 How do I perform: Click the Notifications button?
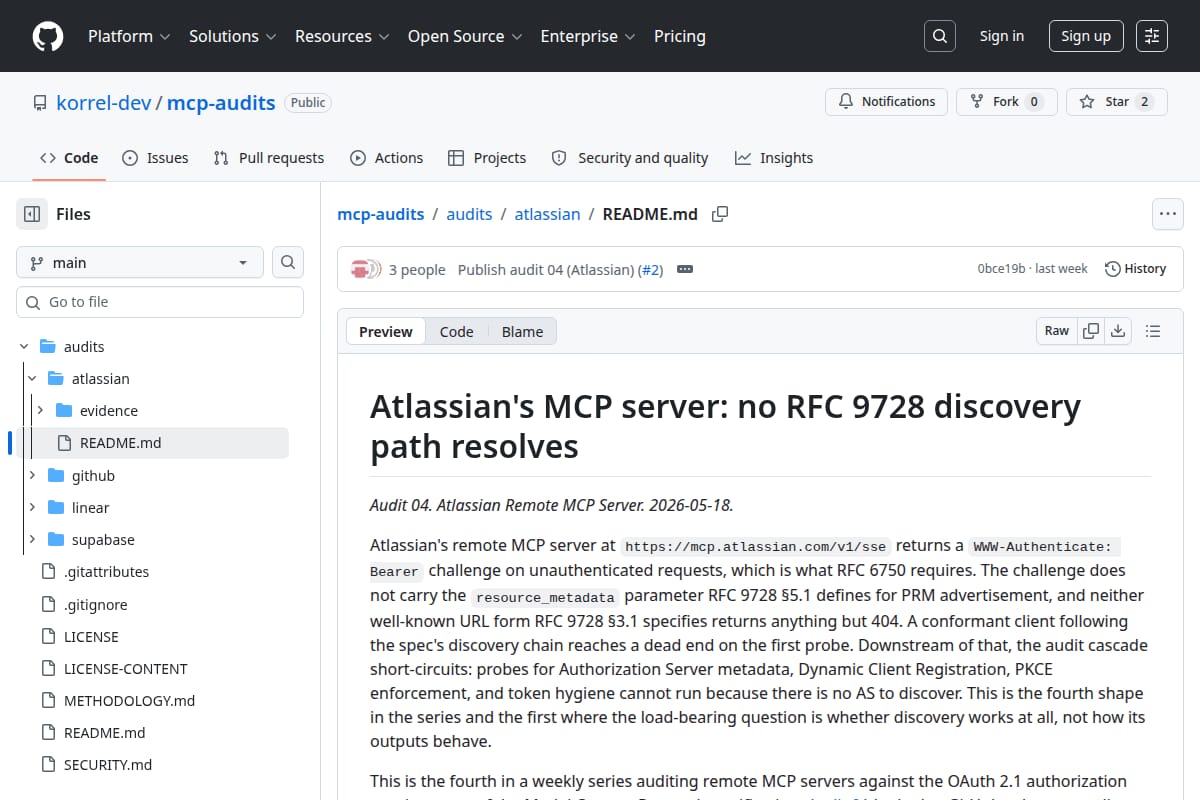[x=887, y=102]
